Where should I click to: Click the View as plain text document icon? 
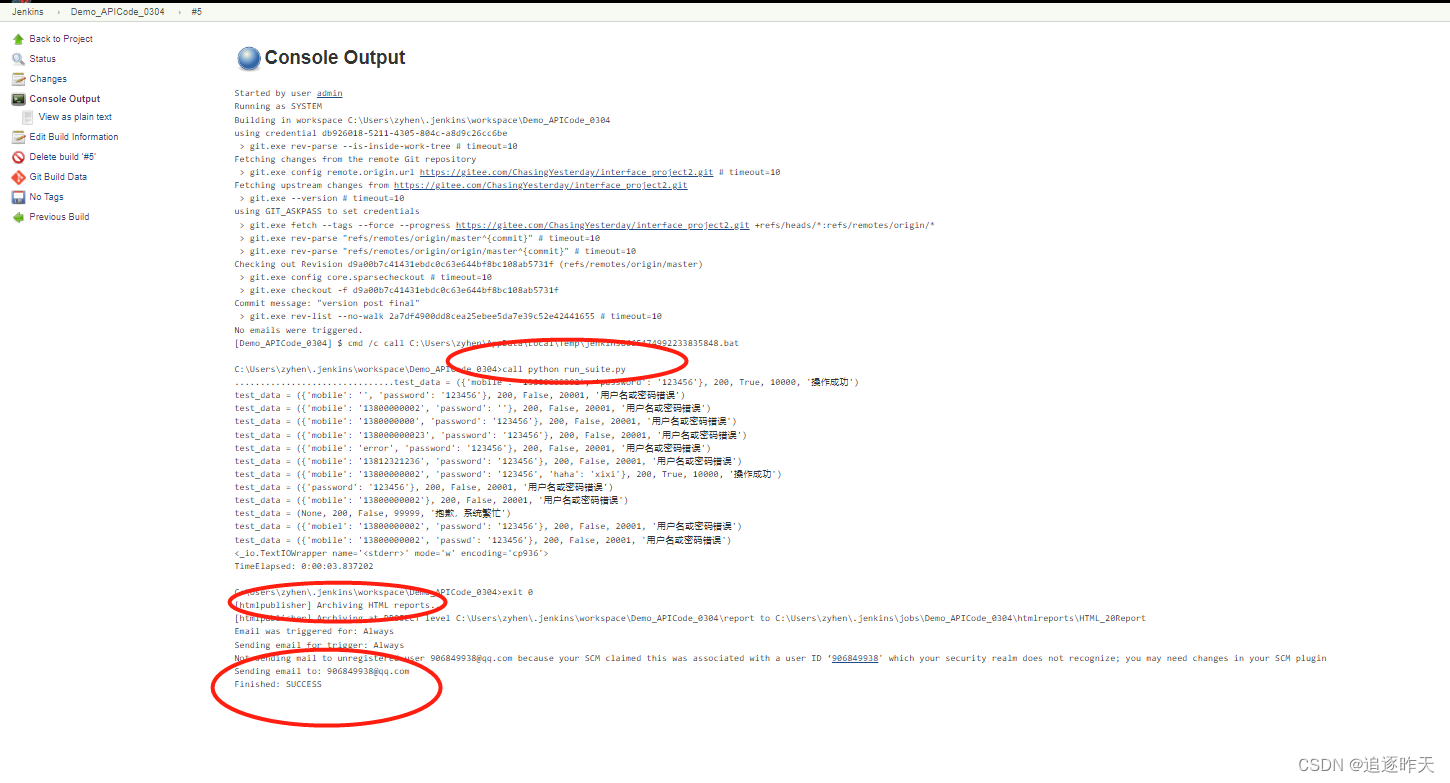point(28,117)
